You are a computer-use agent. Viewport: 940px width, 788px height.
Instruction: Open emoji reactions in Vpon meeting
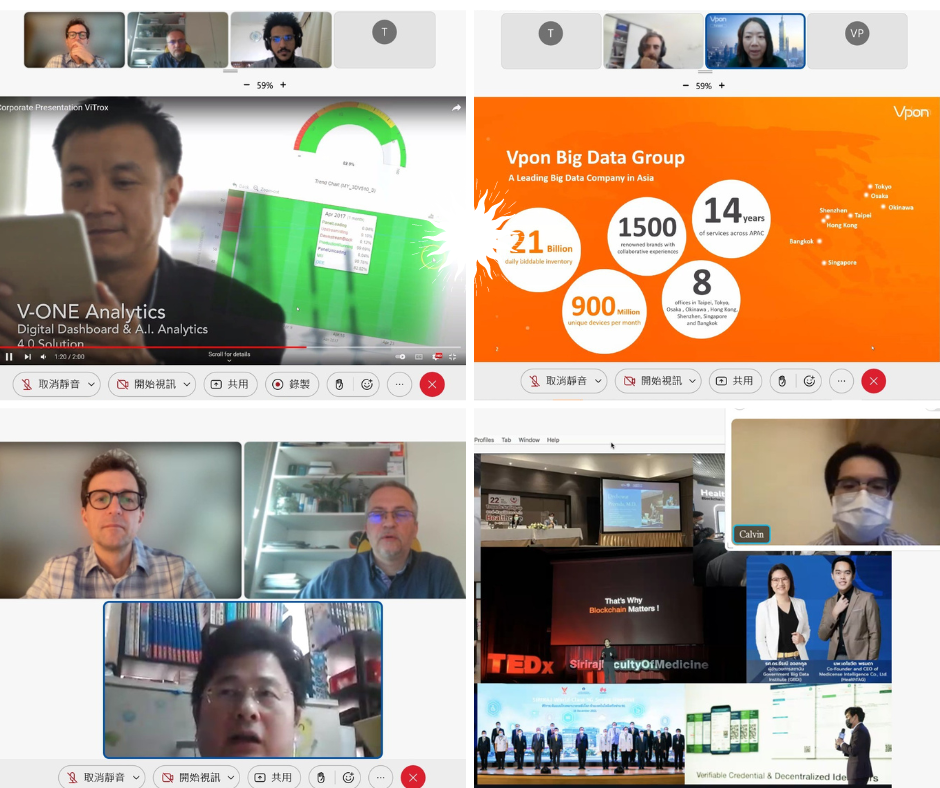[x=809, y=381]
